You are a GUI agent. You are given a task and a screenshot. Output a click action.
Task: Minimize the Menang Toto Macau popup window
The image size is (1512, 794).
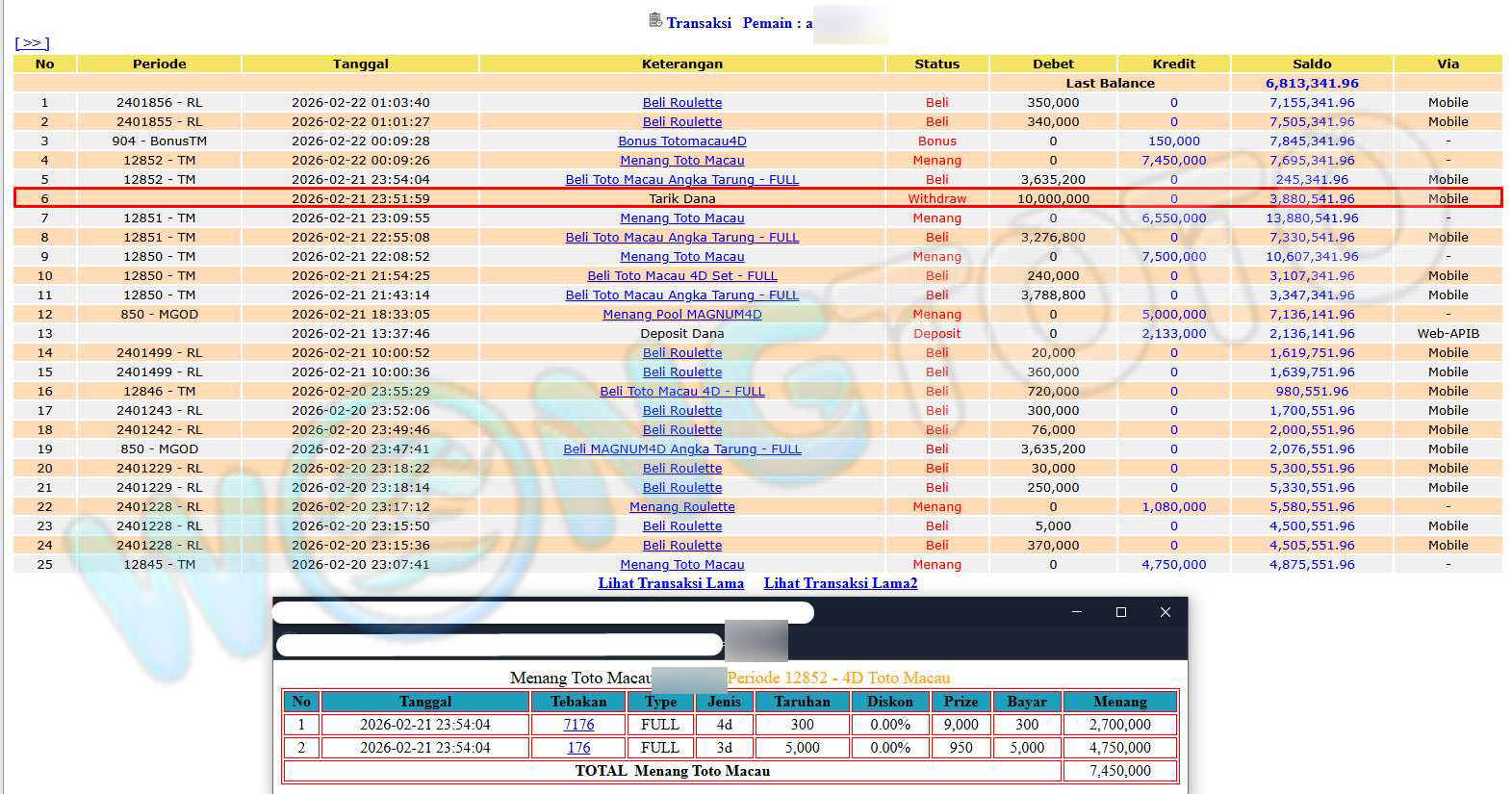coord(1076,612)
